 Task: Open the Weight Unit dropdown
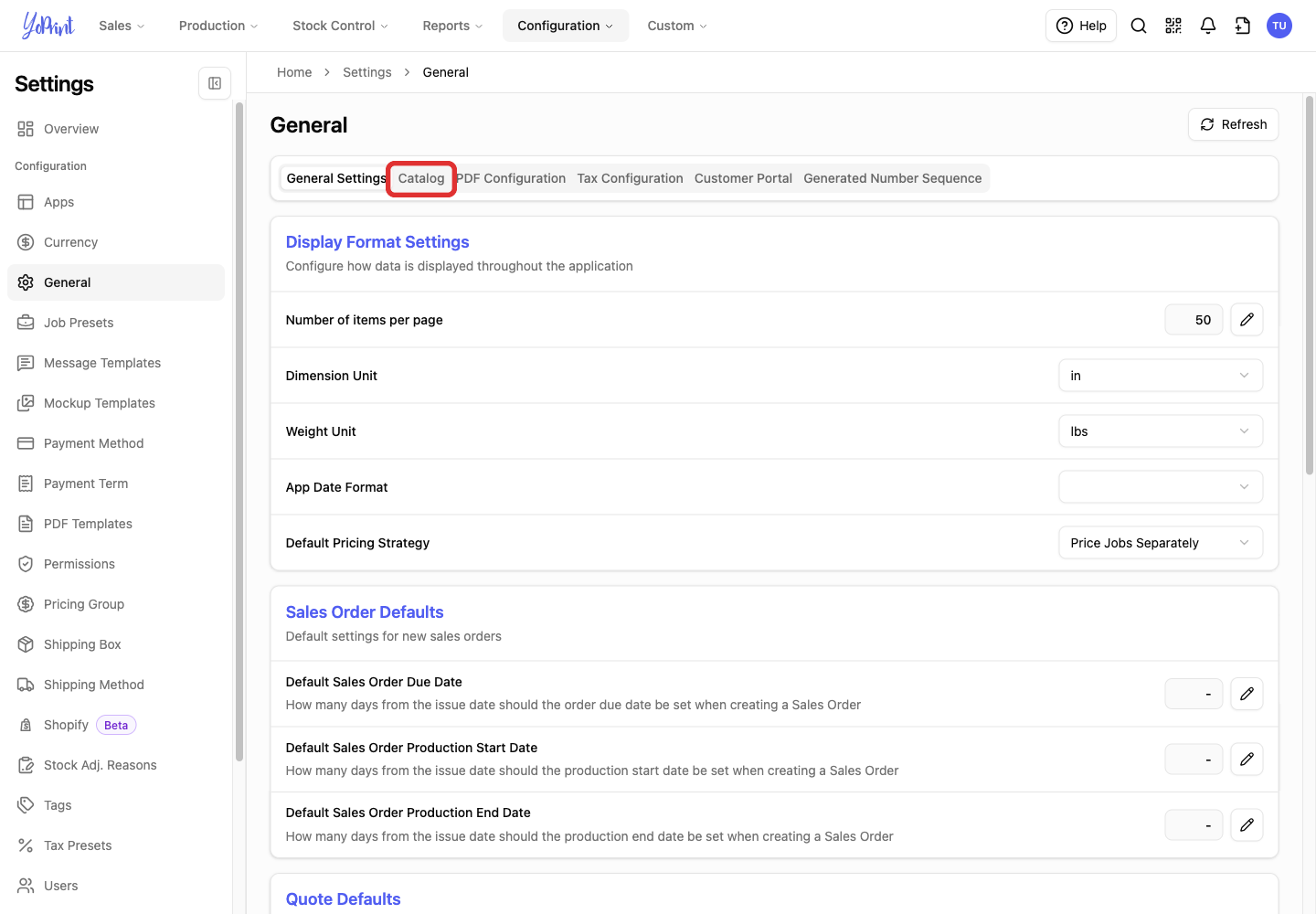(x=1161, y=431)
